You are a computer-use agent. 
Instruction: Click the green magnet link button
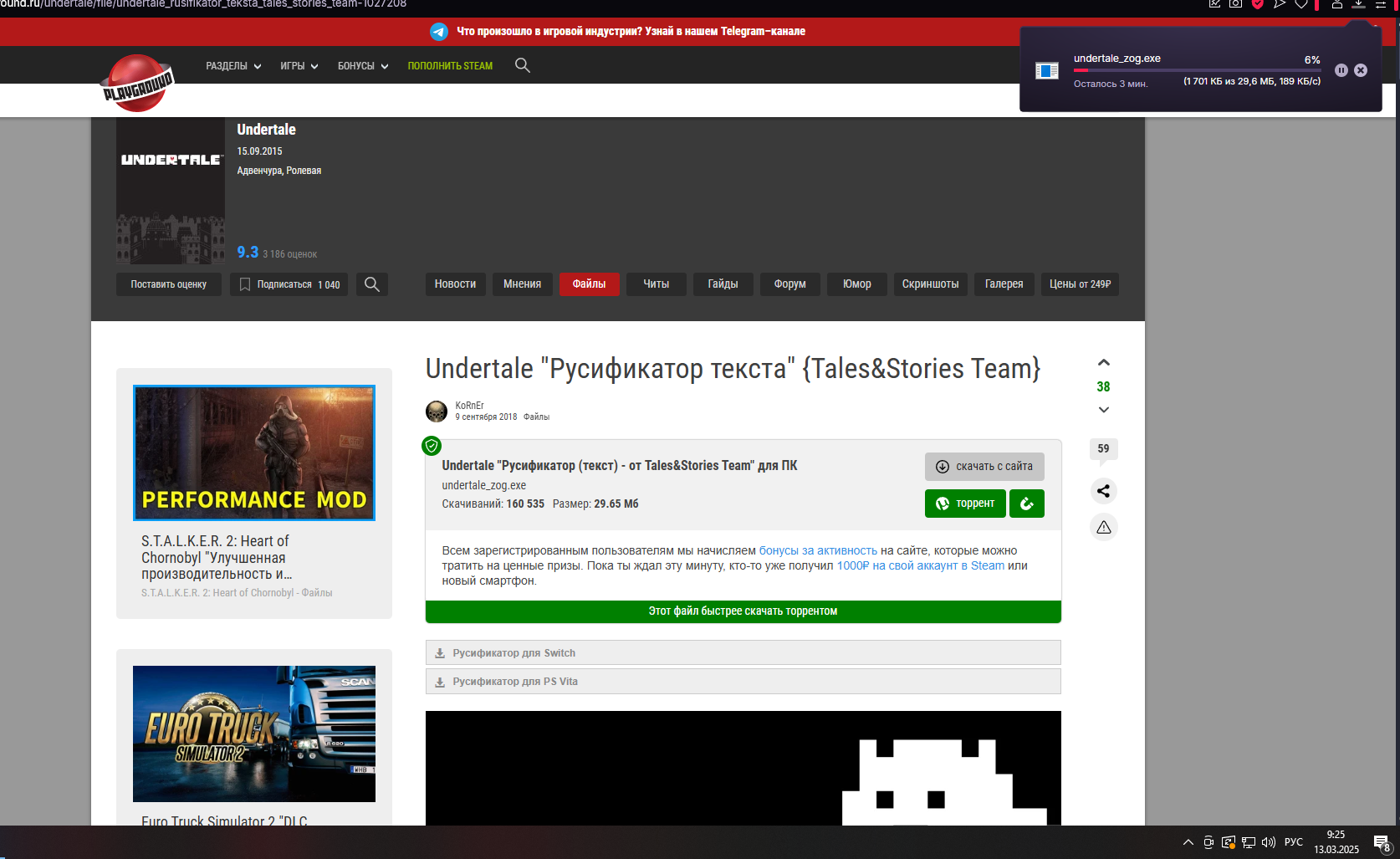click(x=1027, y=504)
